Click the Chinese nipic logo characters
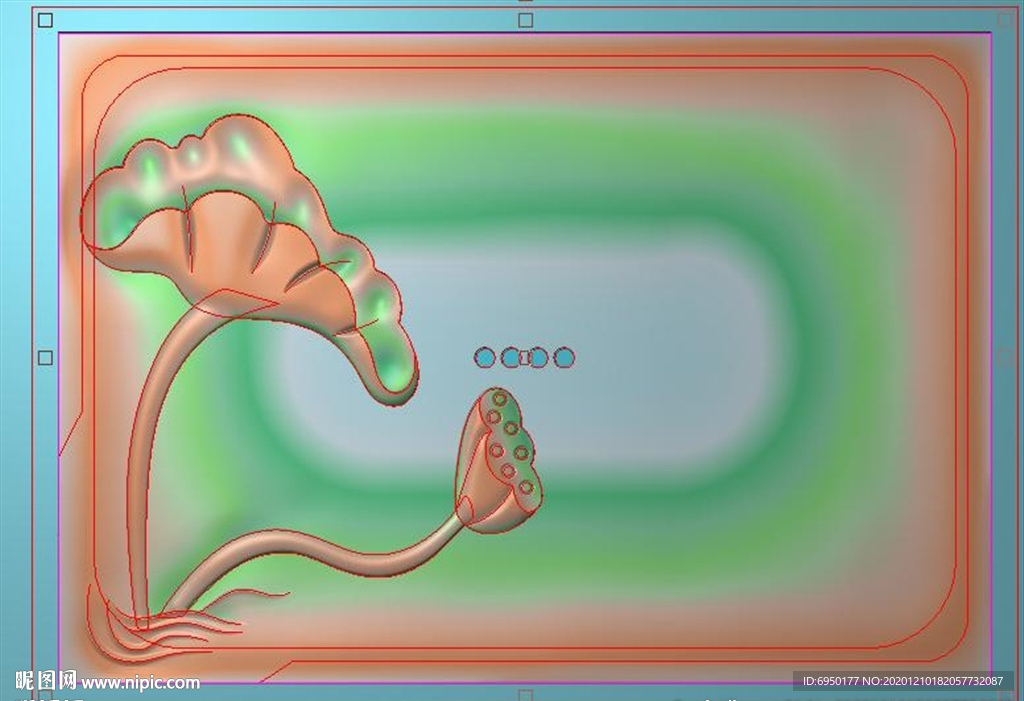This screenshot has height=701, width=1024. (46, 682)
